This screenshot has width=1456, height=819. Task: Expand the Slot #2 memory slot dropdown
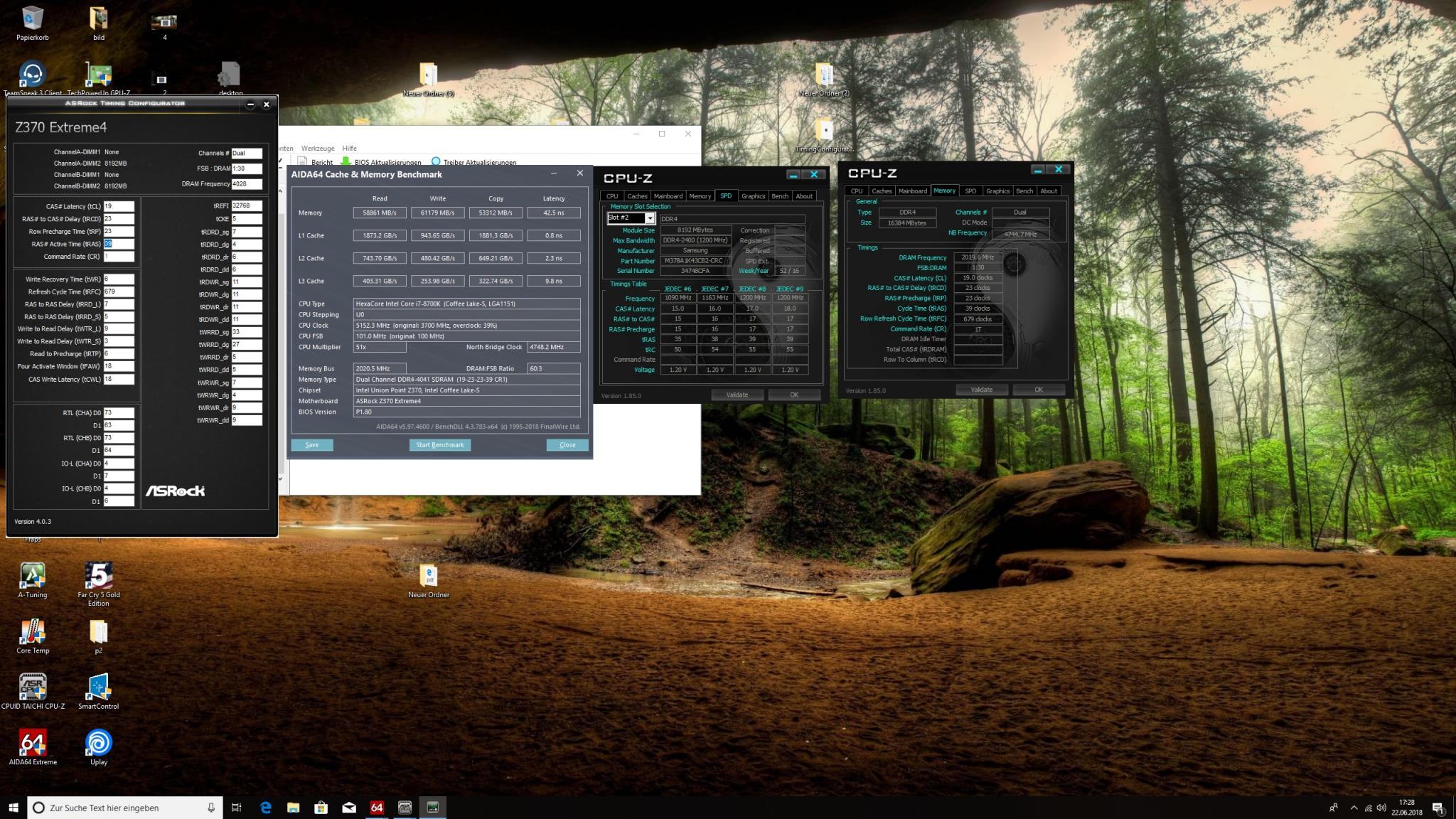click(x=649, y=218)
